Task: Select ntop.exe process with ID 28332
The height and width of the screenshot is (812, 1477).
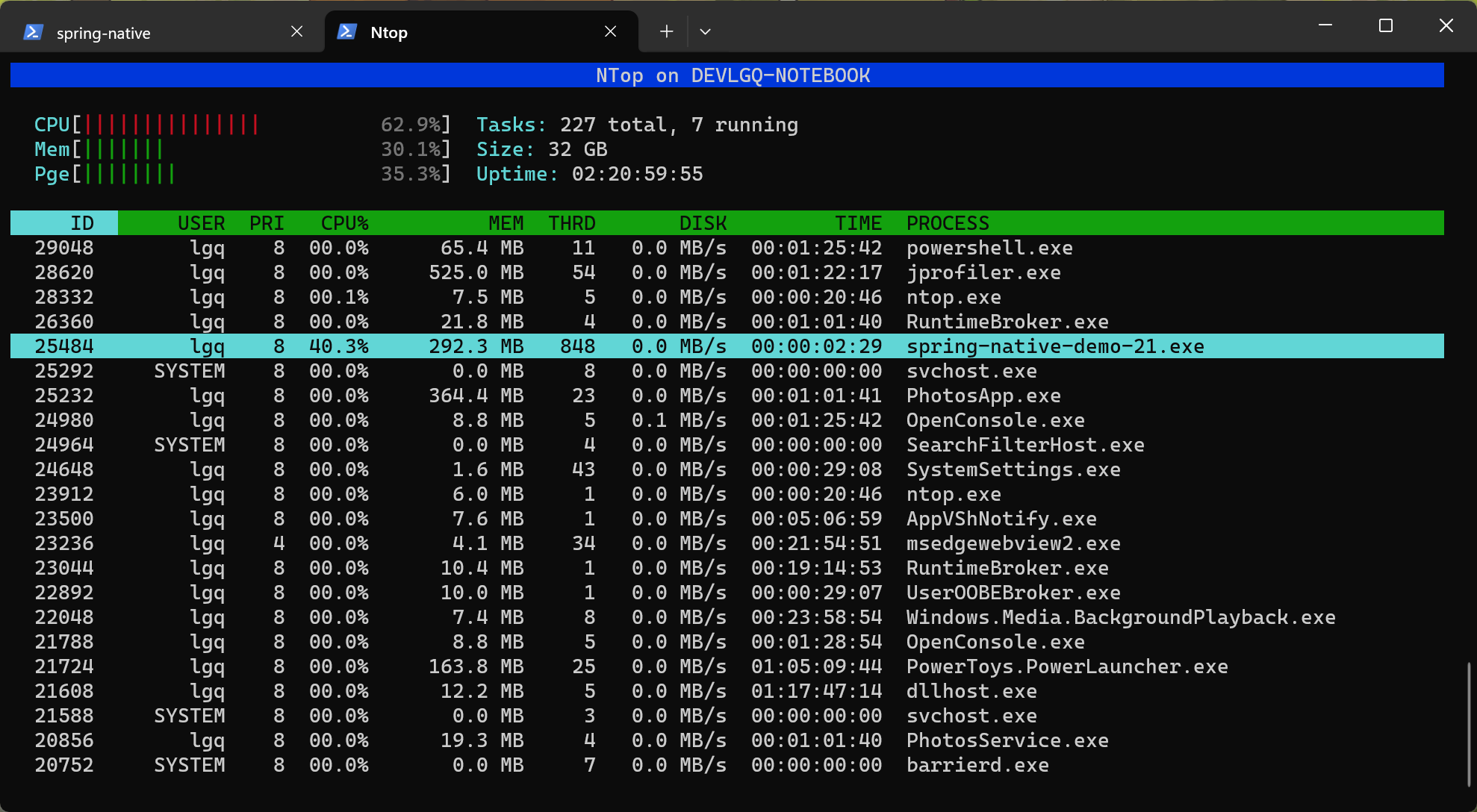Action: click(x=727, y=297)
